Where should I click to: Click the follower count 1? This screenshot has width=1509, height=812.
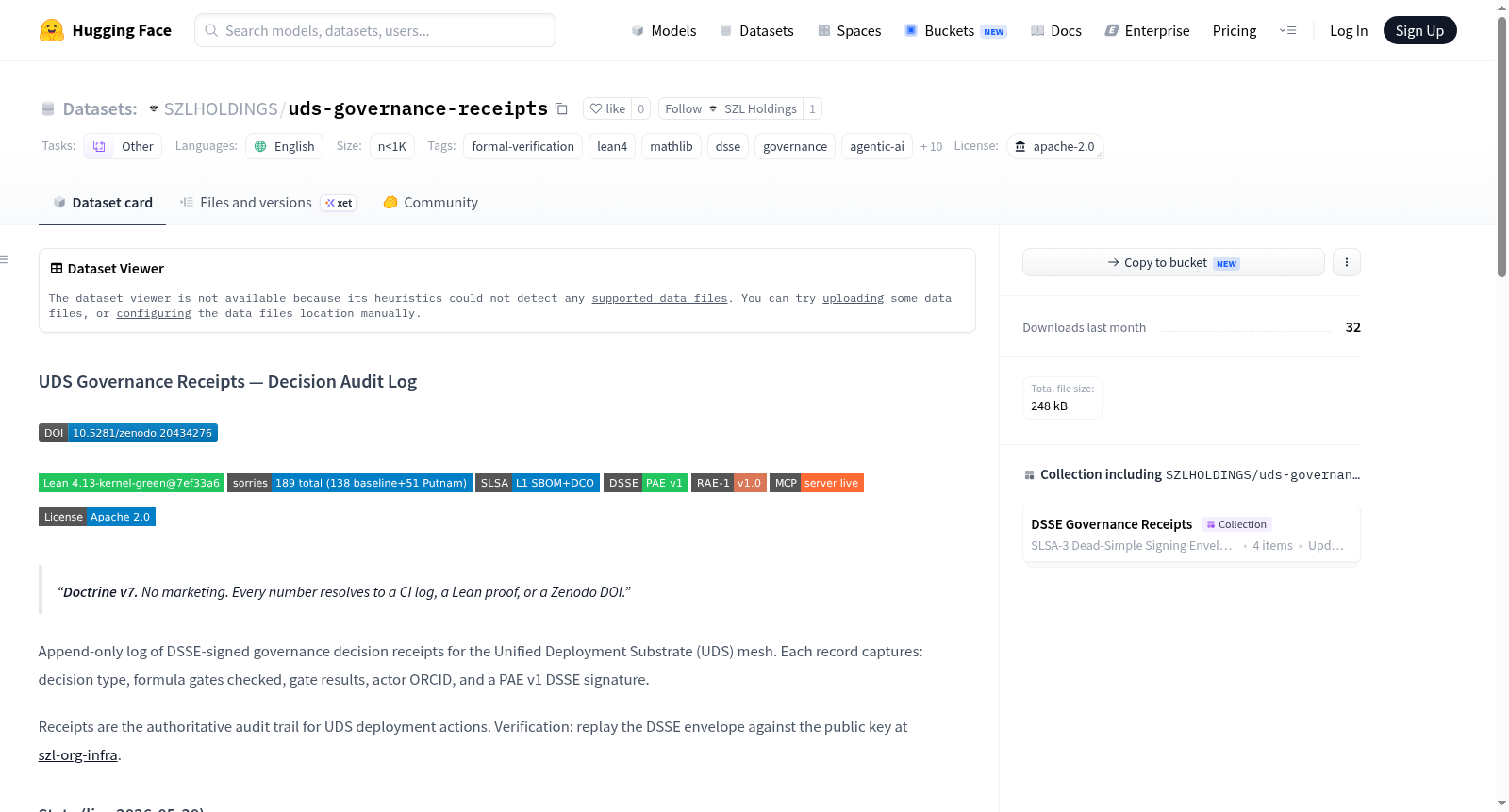[812, 108]
